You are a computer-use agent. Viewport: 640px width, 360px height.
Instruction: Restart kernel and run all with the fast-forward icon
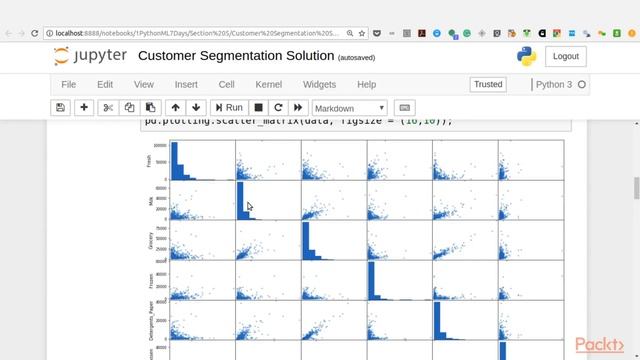298,108
